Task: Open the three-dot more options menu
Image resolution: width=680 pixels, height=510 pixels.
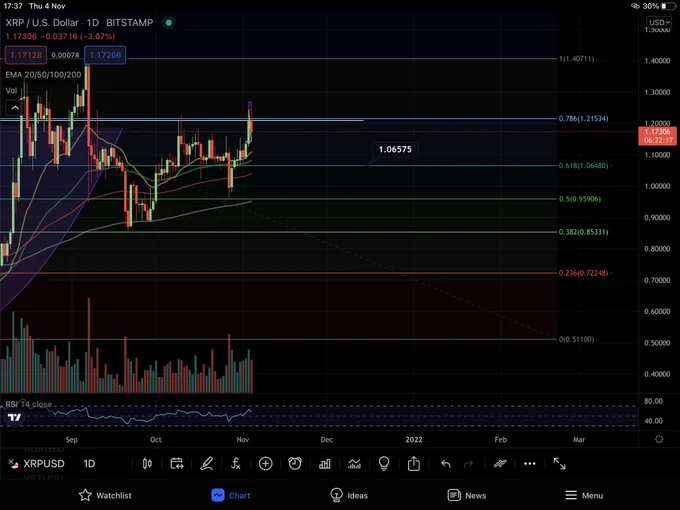Action: (530, 464)
